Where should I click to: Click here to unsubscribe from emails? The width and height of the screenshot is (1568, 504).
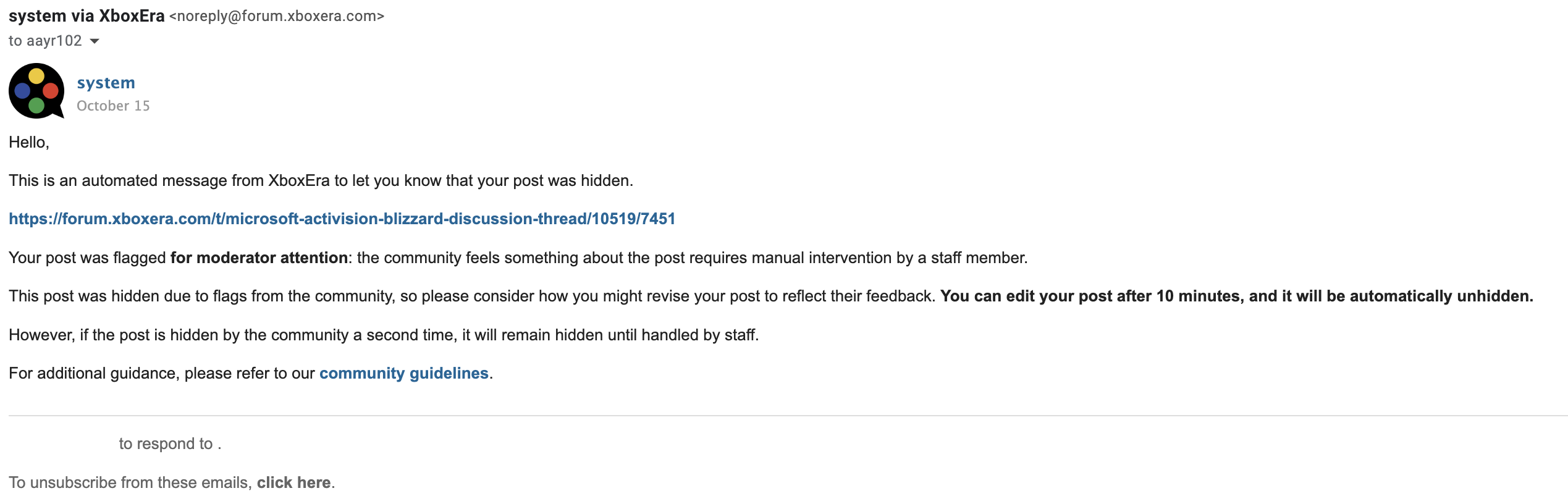293,482
